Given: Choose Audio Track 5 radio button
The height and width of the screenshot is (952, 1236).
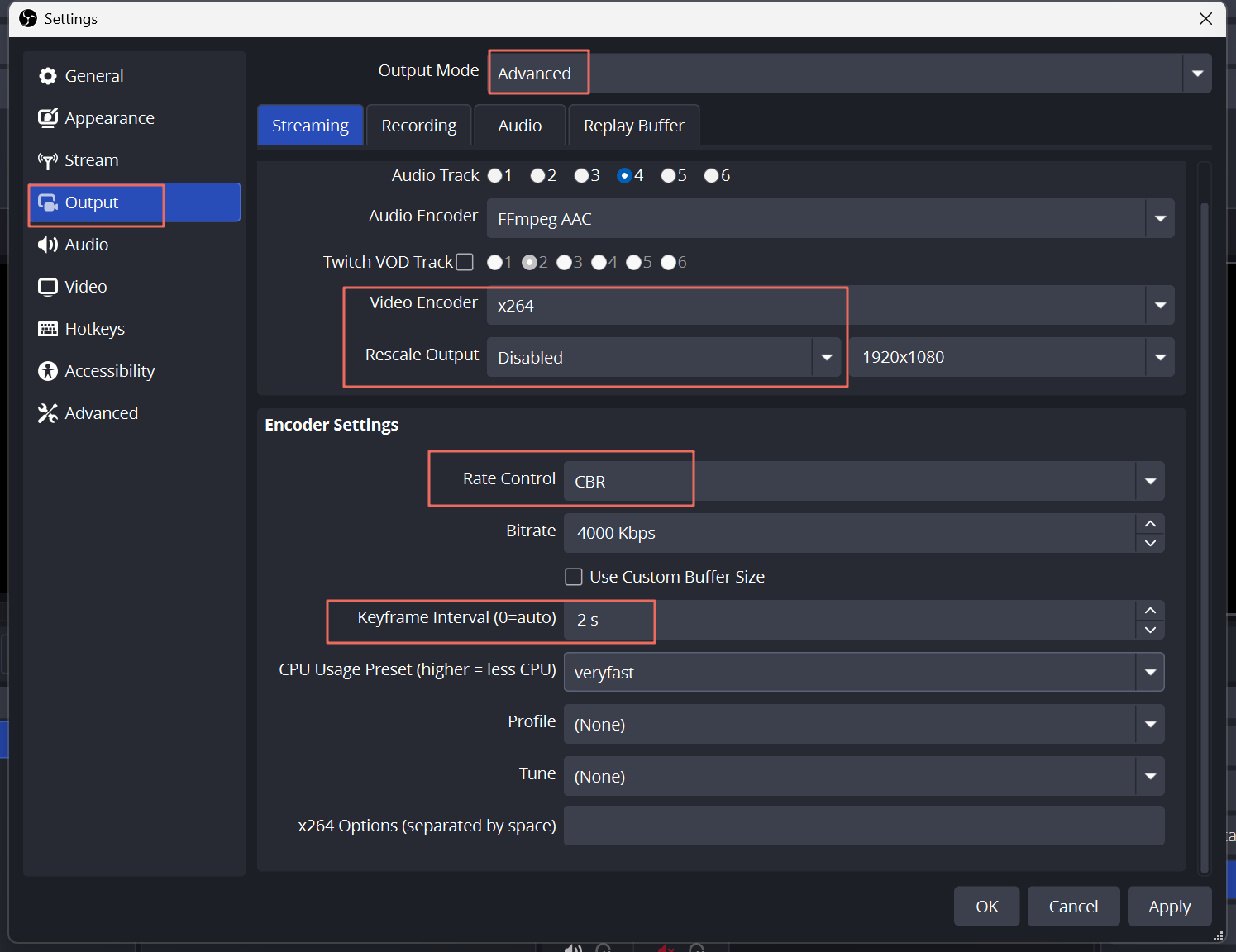Looking at the screenshot, I should 669,175.
